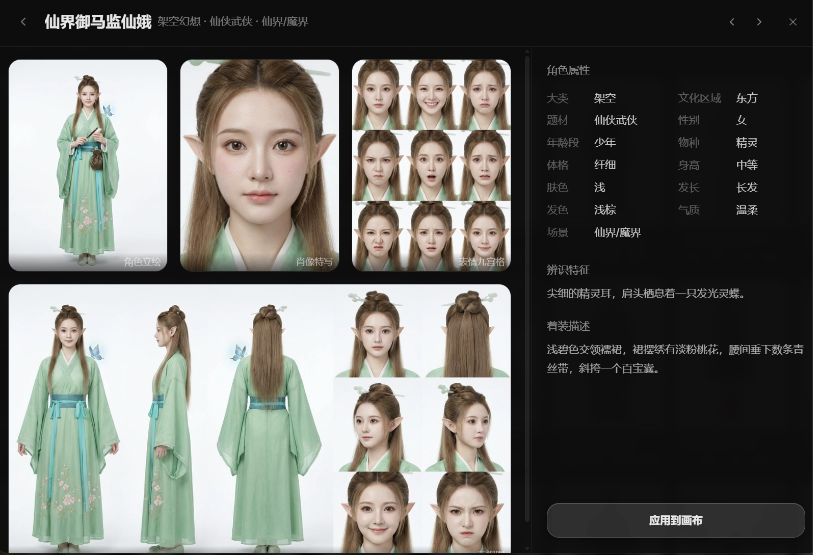
Task: Open the multi-view character turnaround sheet
Action: [259, 418]
